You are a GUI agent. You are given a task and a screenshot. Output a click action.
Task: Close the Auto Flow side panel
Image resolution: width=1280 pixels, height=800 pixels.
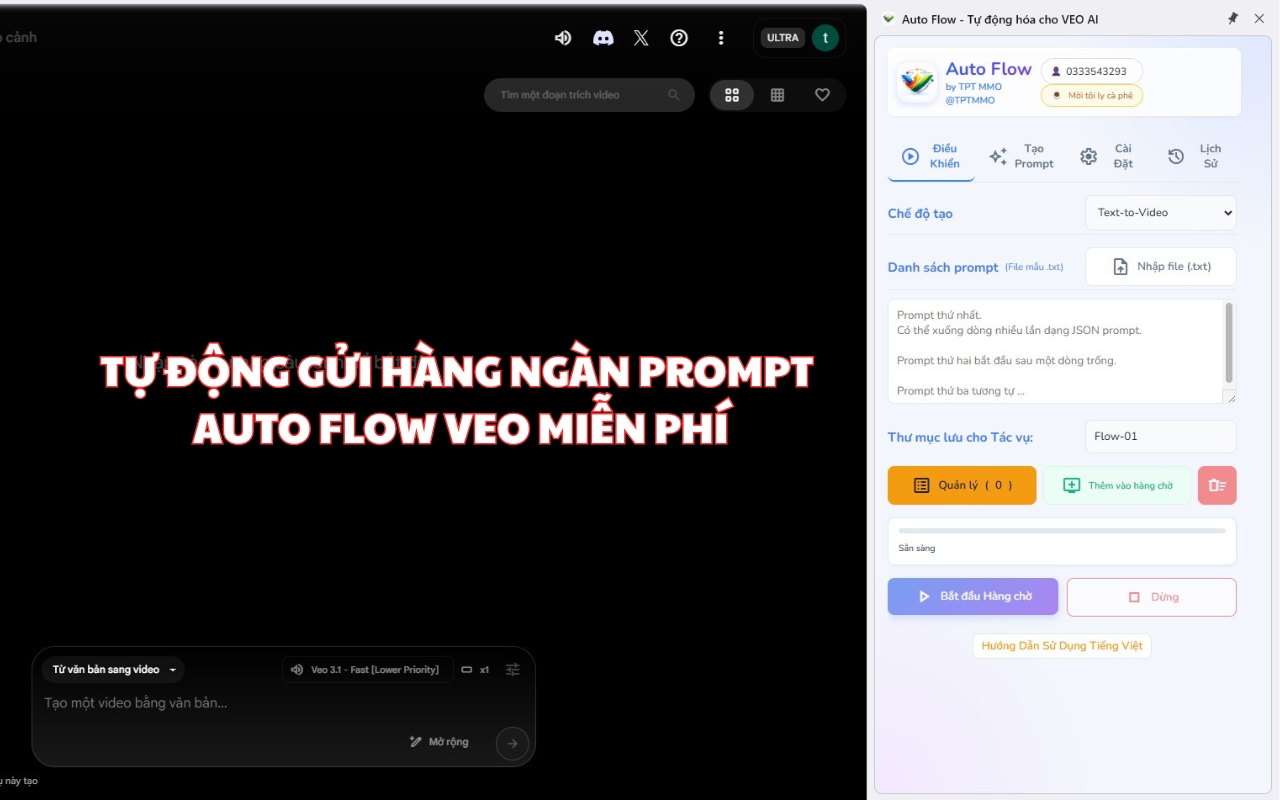pyautogui.click(x=1259, y=19)
